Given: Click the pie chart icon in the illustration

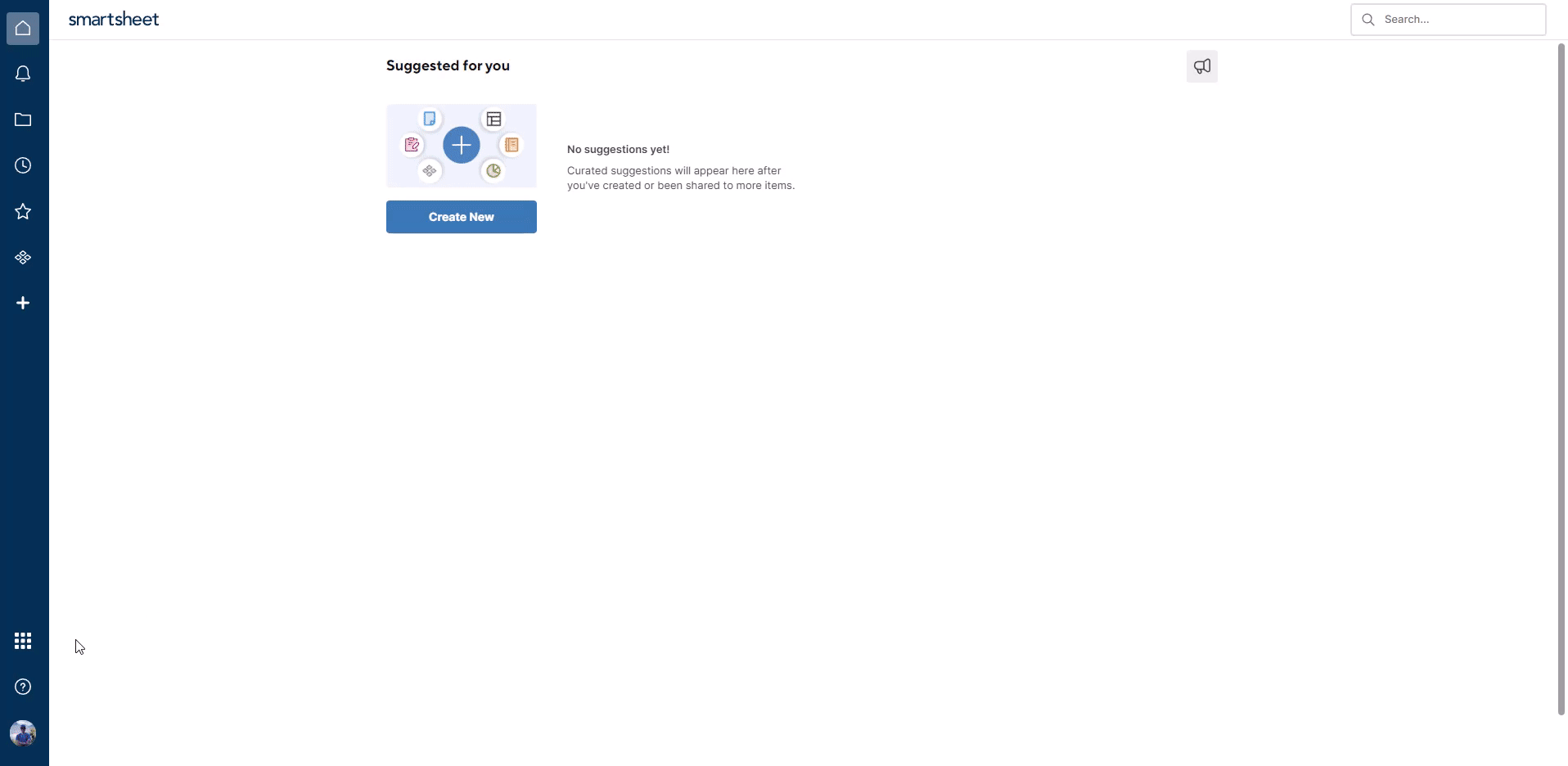Looking at the screenshot, I should click(x=493, y=171).
